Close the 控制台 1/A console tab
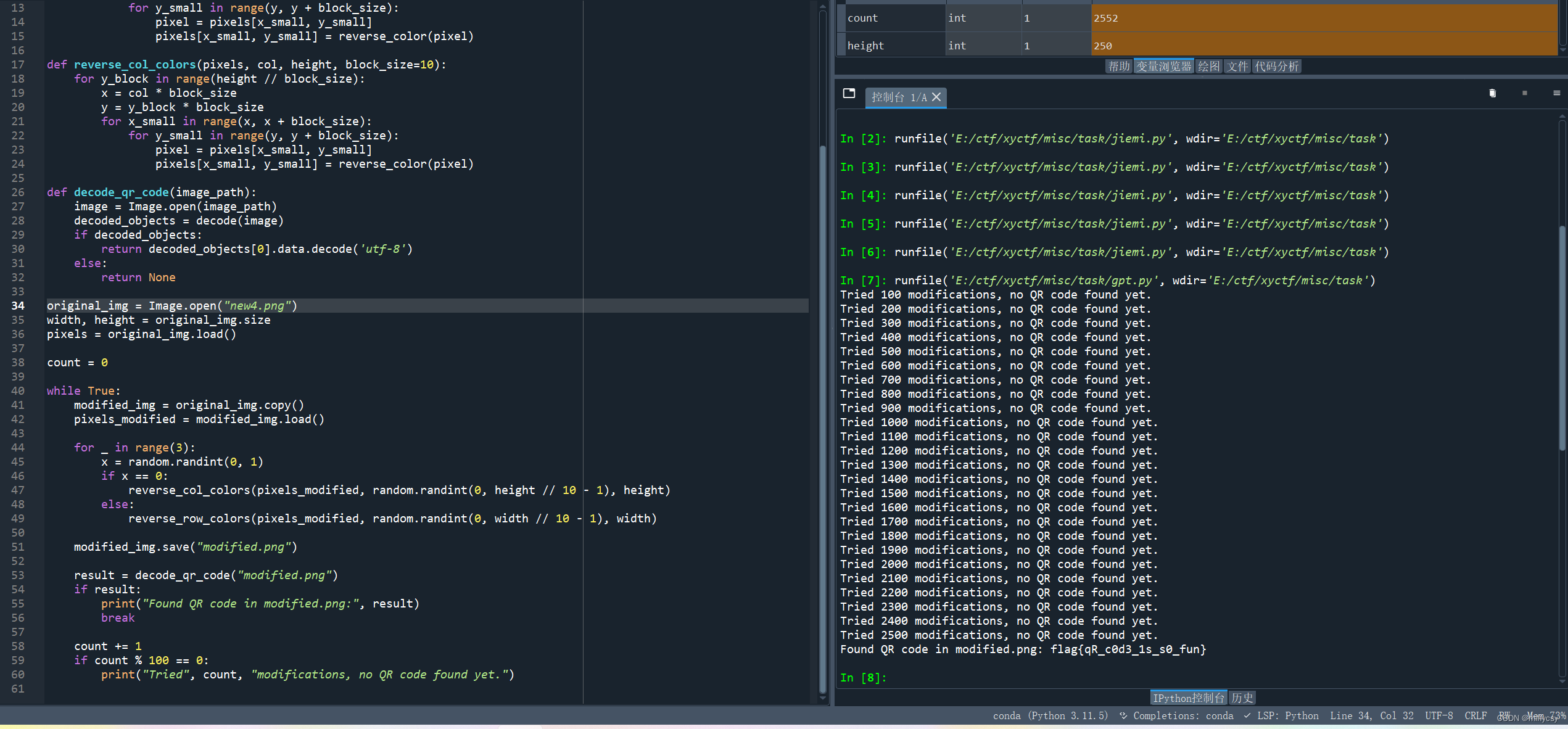Viewport: 1568px width, 729px height. [936, 97]
